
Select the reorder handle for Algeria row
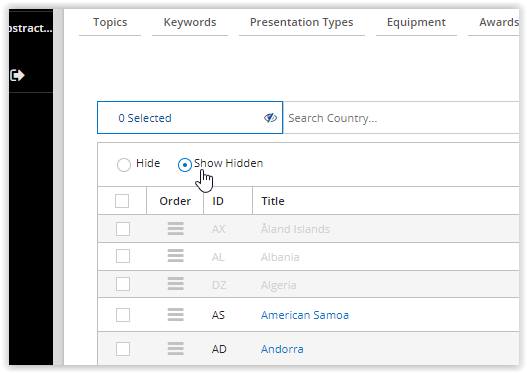click(175, 284)
